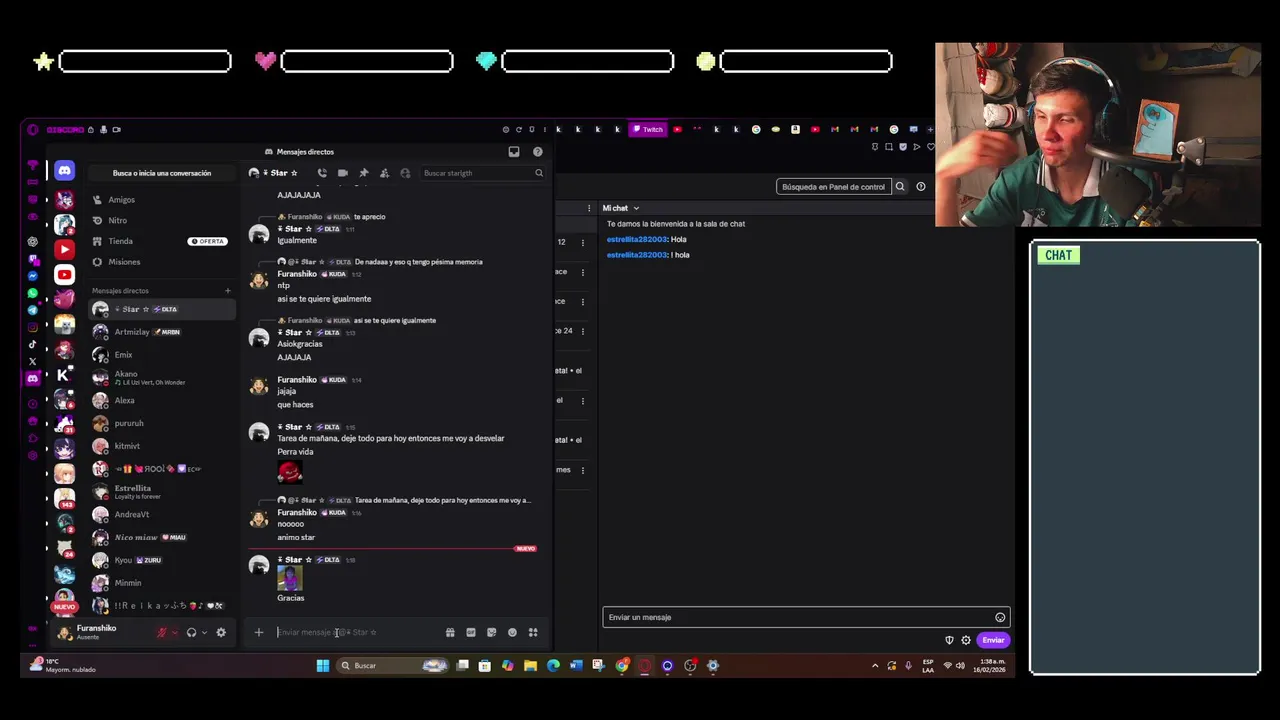This screenshot has height=720, width=1280.
Task: Create a new direct message with plus icon
Action: [x=228, y=291]
